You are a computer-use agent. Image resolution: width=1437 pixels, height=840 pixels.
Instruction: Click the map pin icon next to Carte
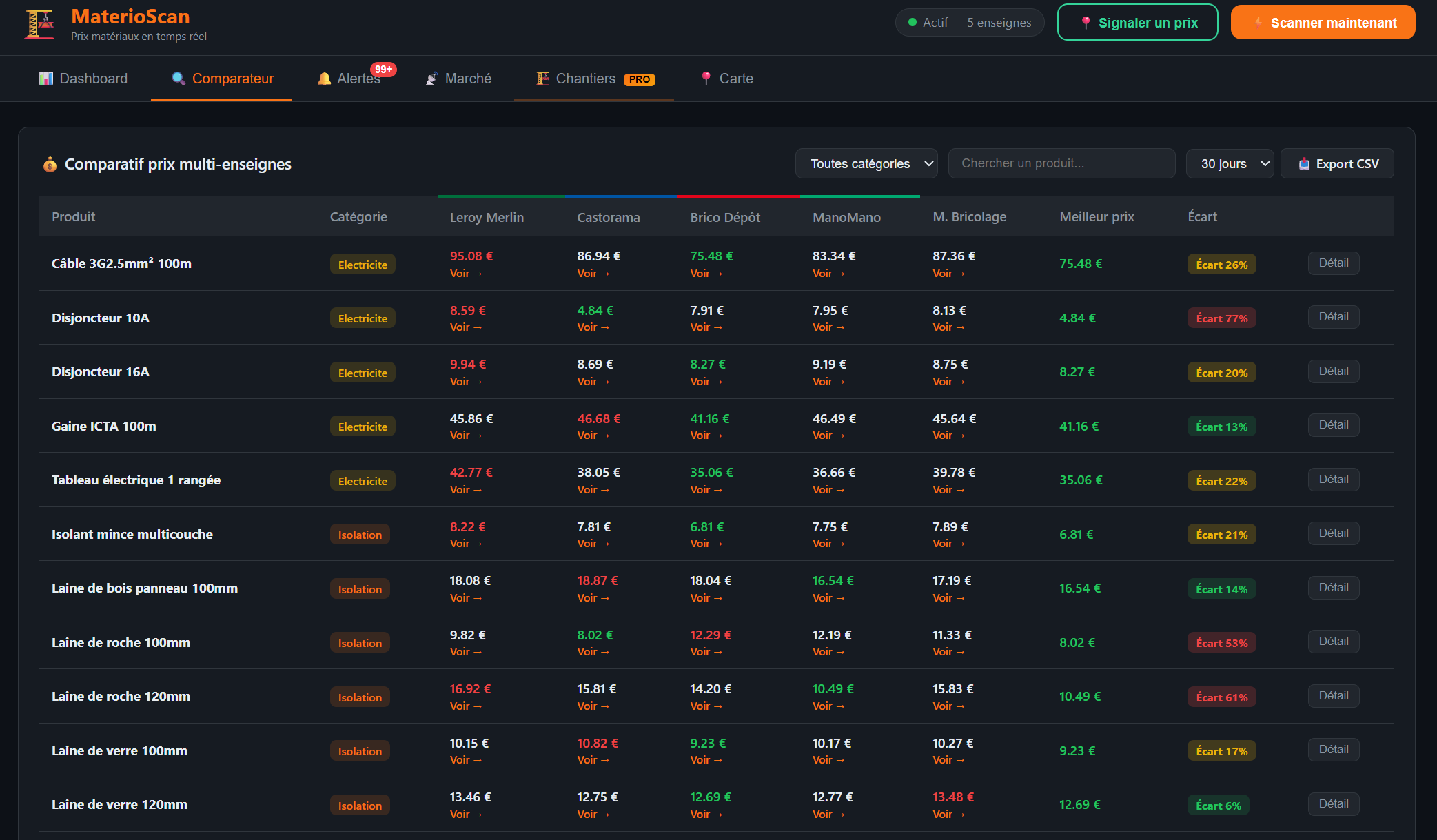pos(705,78)
